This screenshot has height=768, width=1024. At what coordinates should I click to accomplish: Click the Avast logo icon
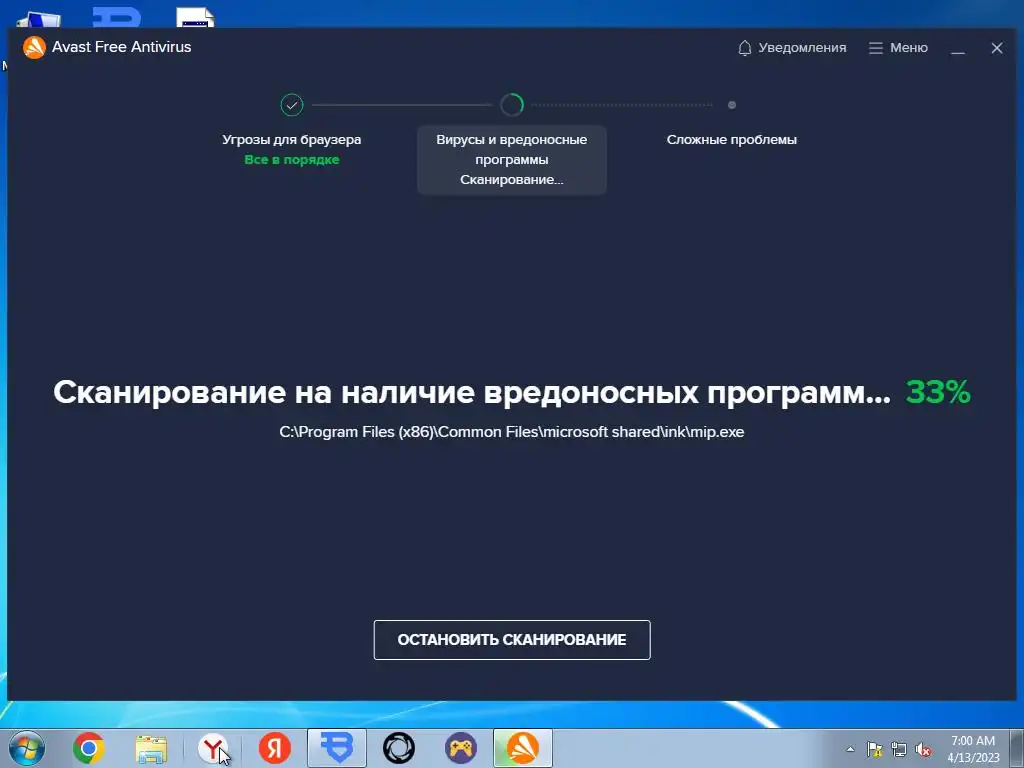pos(34,47)
